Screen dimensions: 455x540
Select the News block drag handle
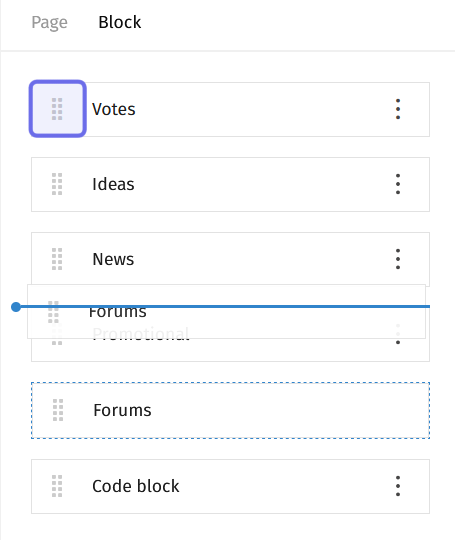click(x=57, y=259)
